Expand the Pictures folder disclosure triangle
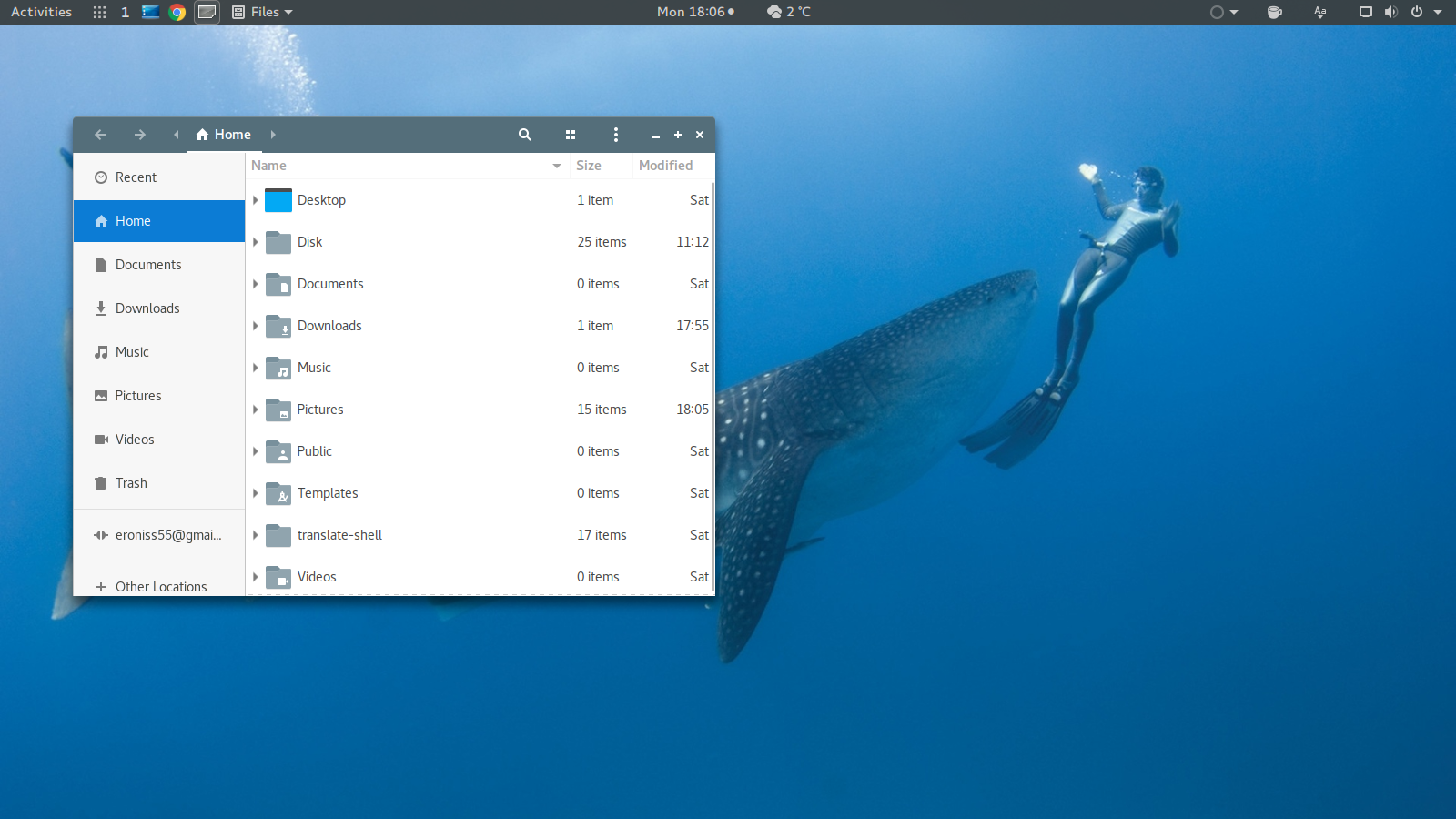The height and width of the screenshot is (819, 1456). (256, 409)
